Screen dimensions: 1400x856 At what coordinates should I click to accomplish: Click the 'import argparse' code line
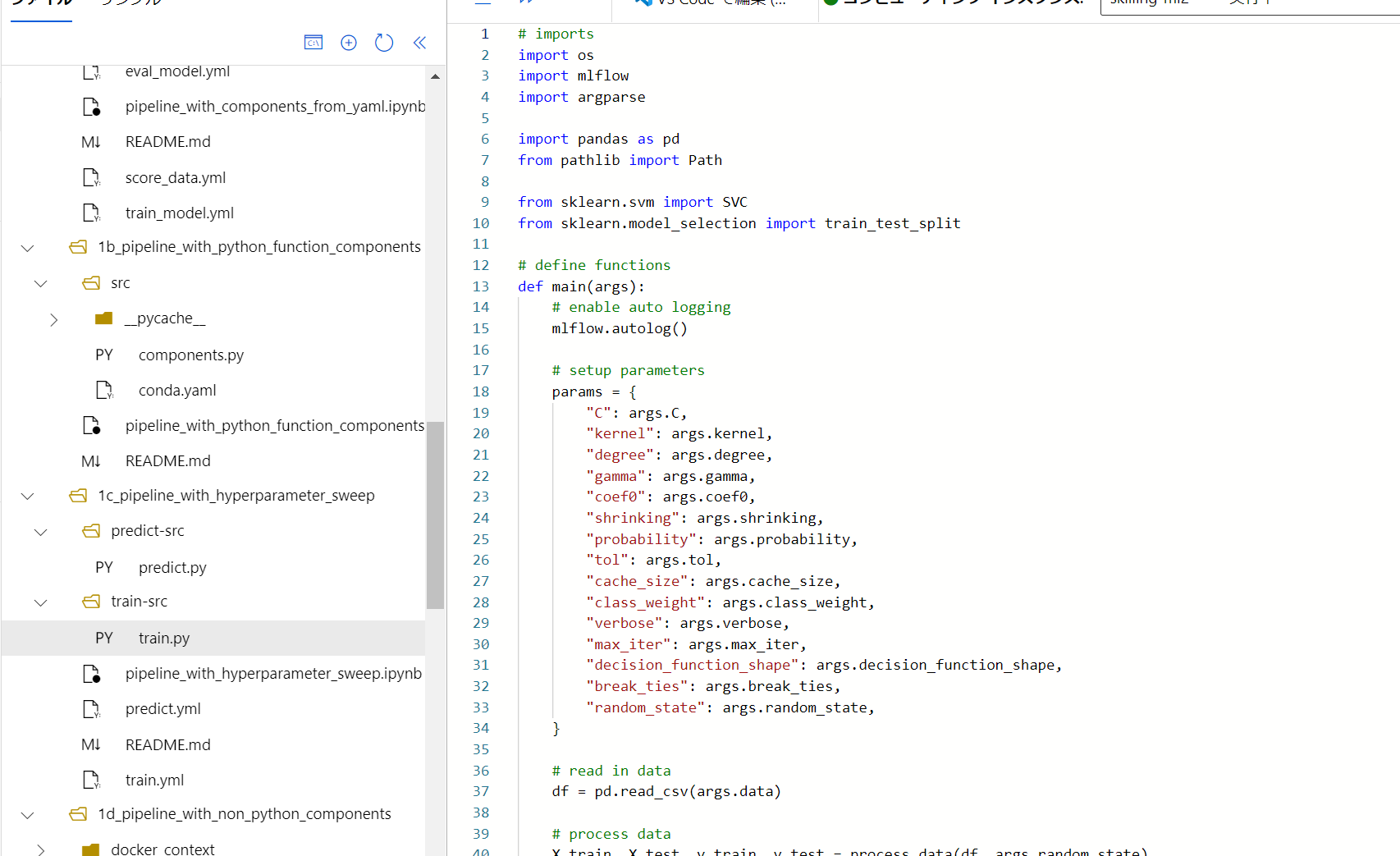[581, 97]
